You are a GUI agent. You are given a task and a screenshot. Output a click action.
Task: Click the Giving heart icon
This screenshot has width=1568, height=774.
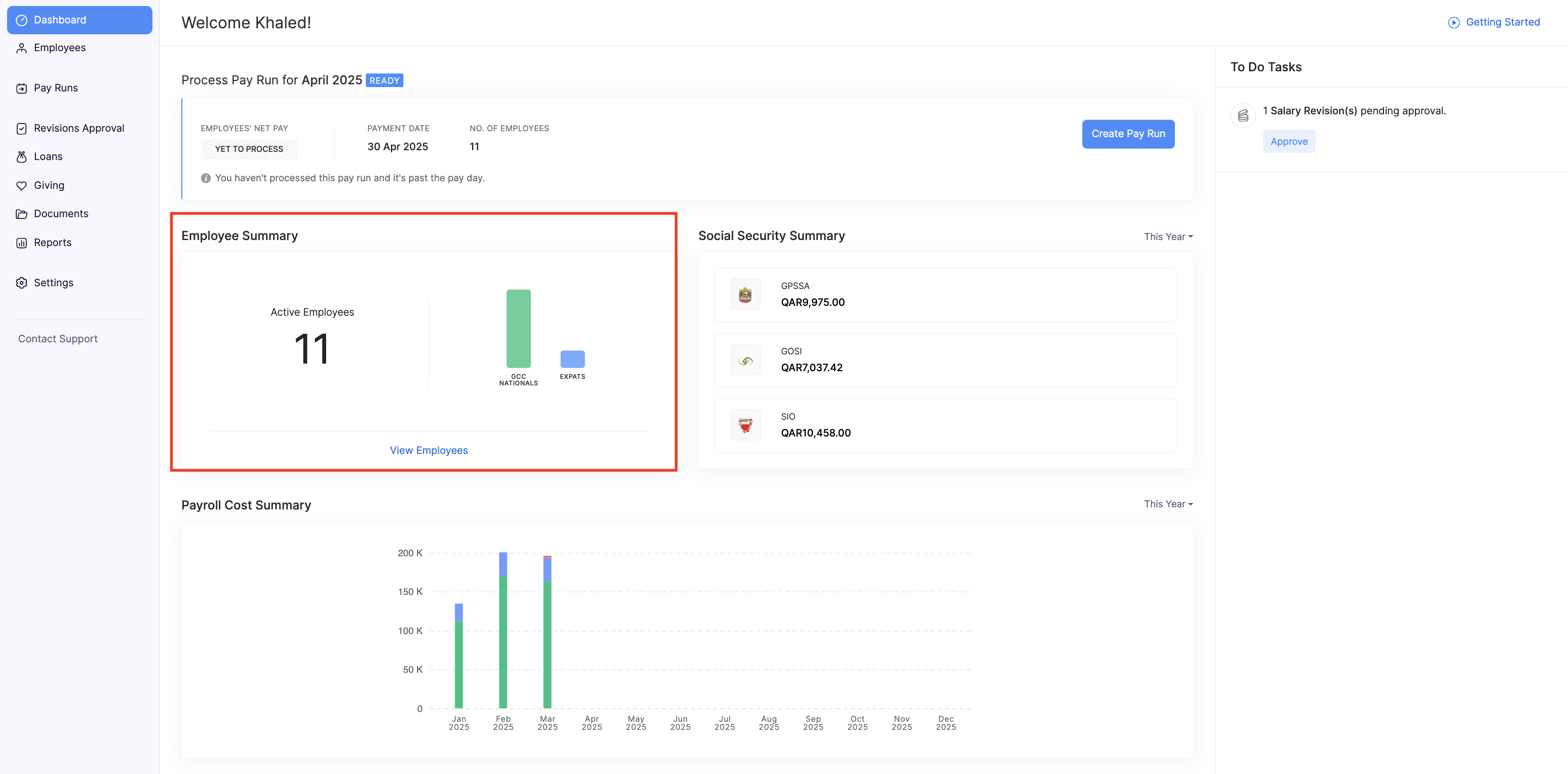click(x=21, y=186)
